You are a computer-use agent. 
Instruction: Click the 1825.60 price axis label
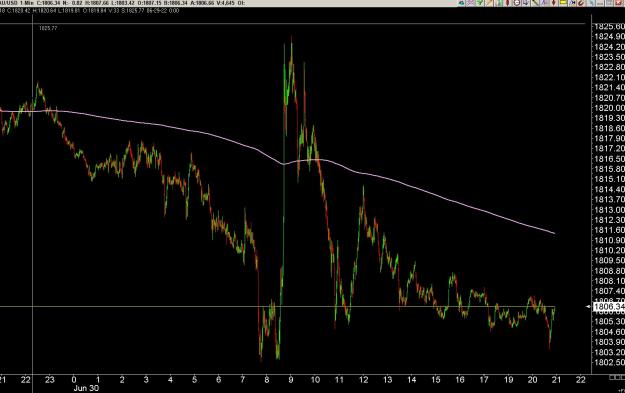(x=609, y=27)
